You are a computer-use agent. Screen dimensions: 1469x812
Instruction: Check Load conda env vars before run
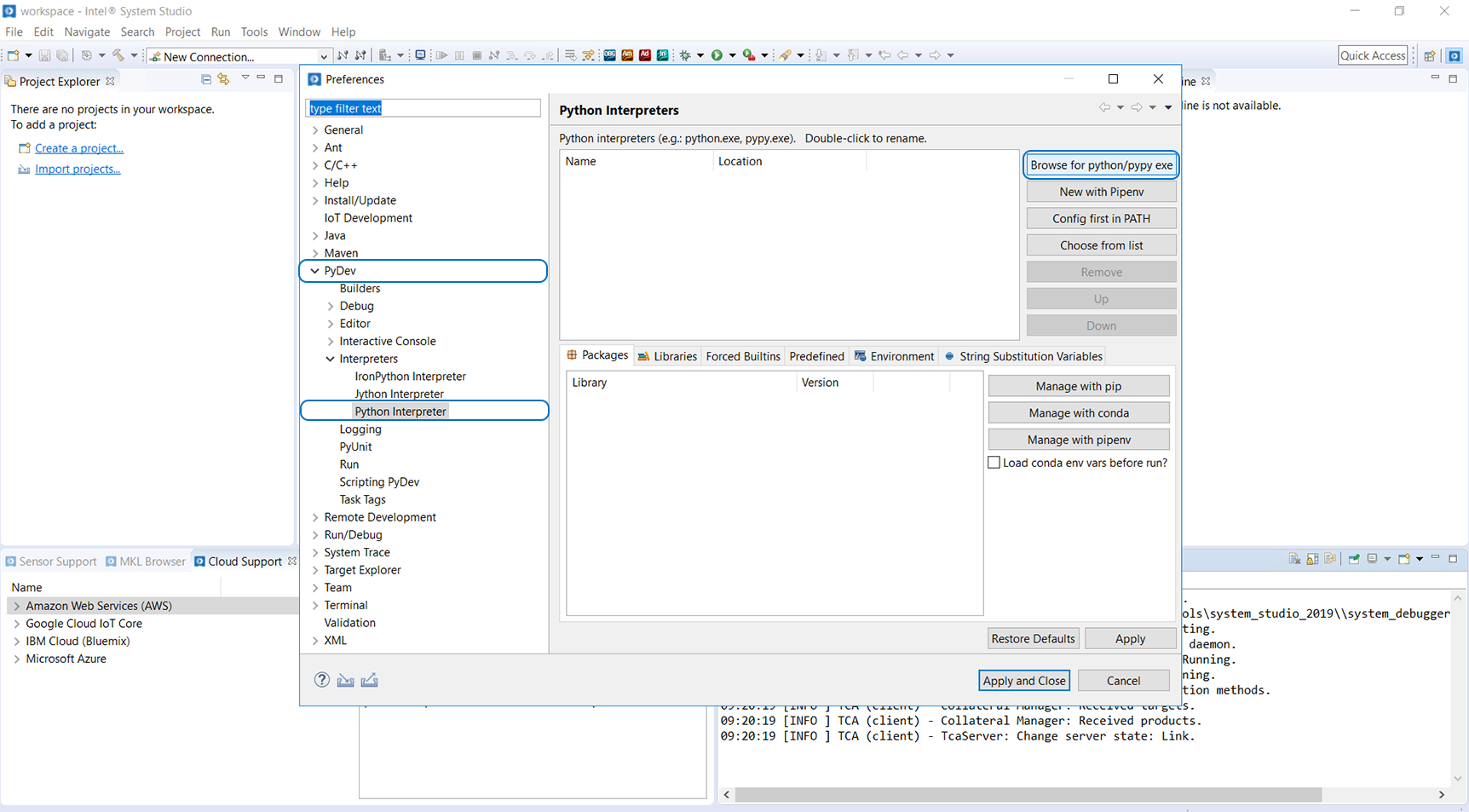pos(994,463)
